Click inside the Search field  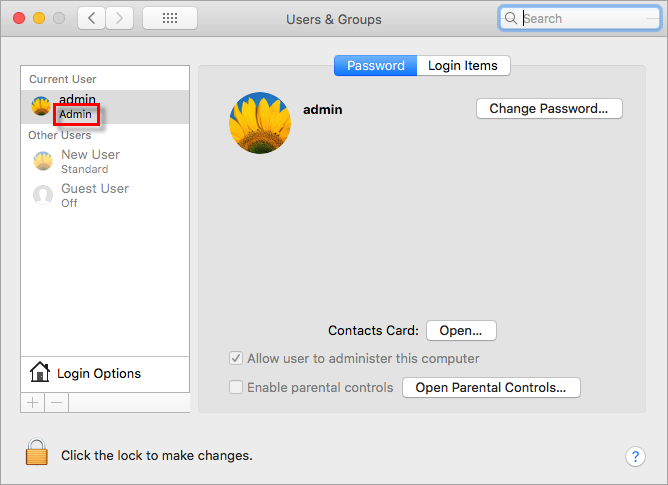[x=585, y=18]
